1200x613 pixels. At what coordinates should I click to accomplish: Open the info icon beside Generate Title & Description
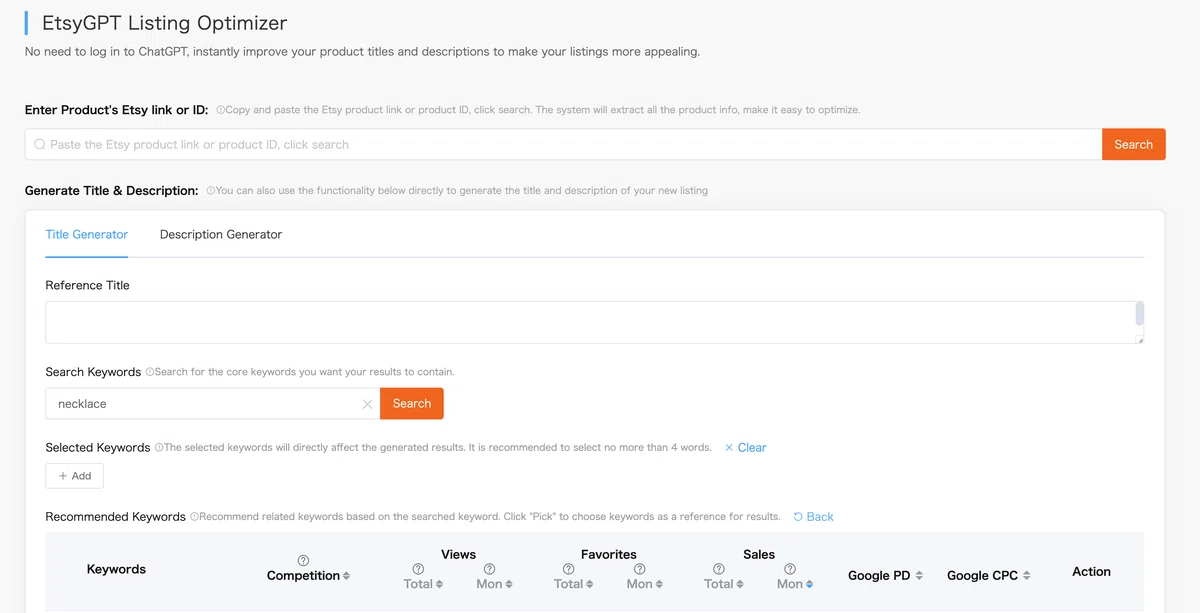pyautogui.click(x=211, y=190)
